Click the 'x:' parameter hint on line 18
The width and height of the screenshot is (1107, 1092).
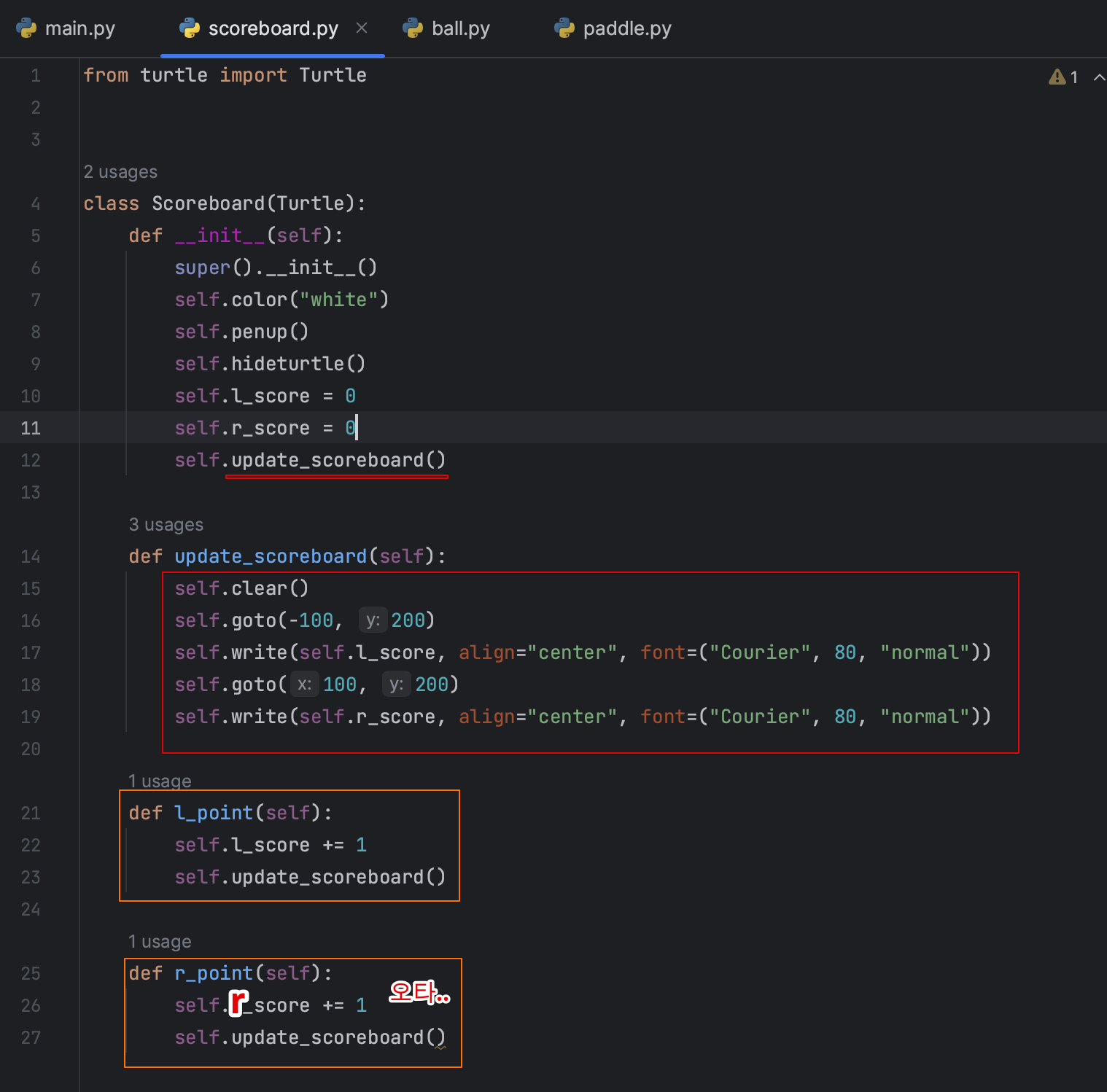305,685
